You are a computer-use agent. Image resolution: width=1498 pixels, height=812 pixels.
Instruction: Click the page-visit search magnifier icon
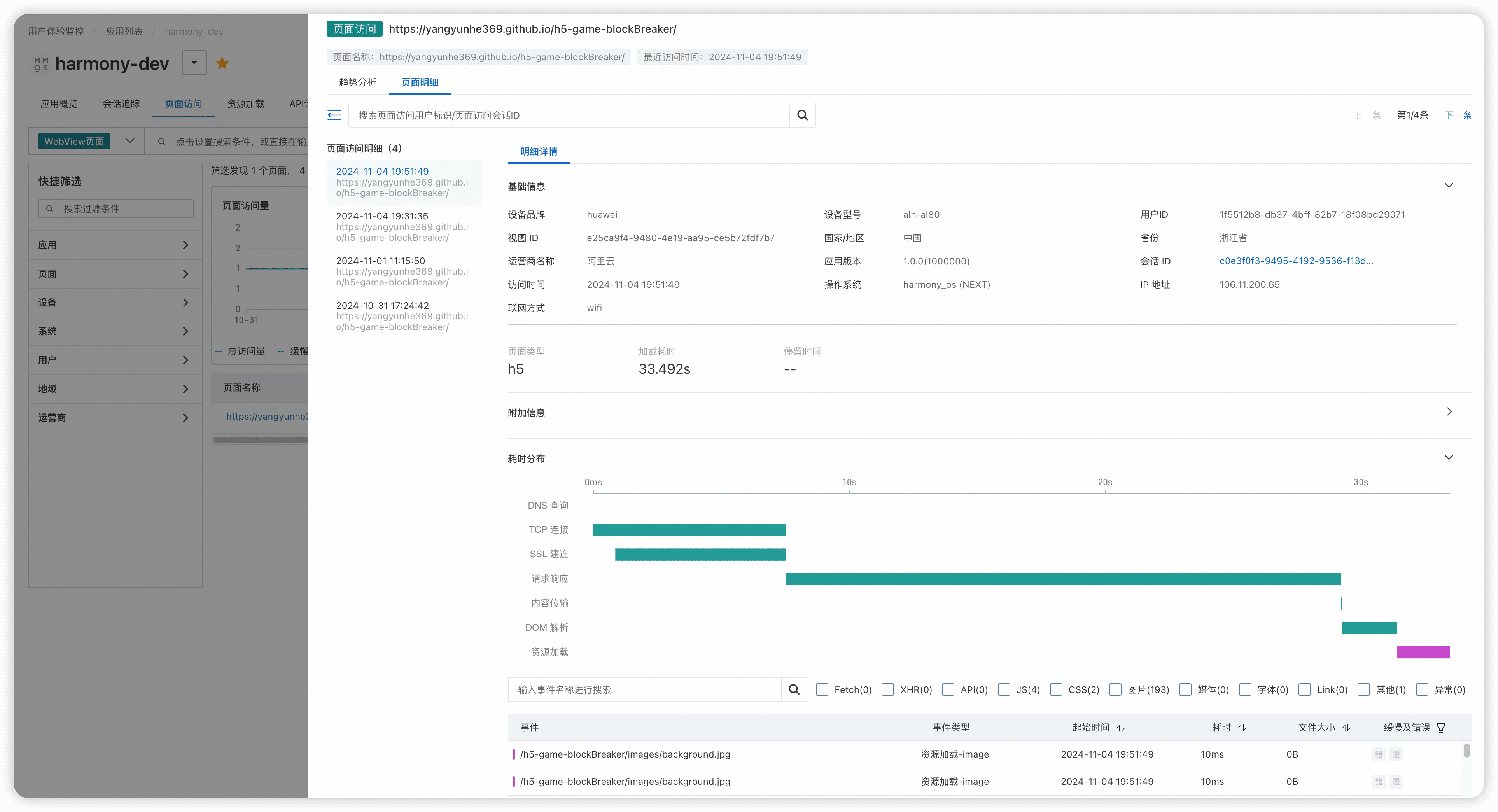pos(803,115)
